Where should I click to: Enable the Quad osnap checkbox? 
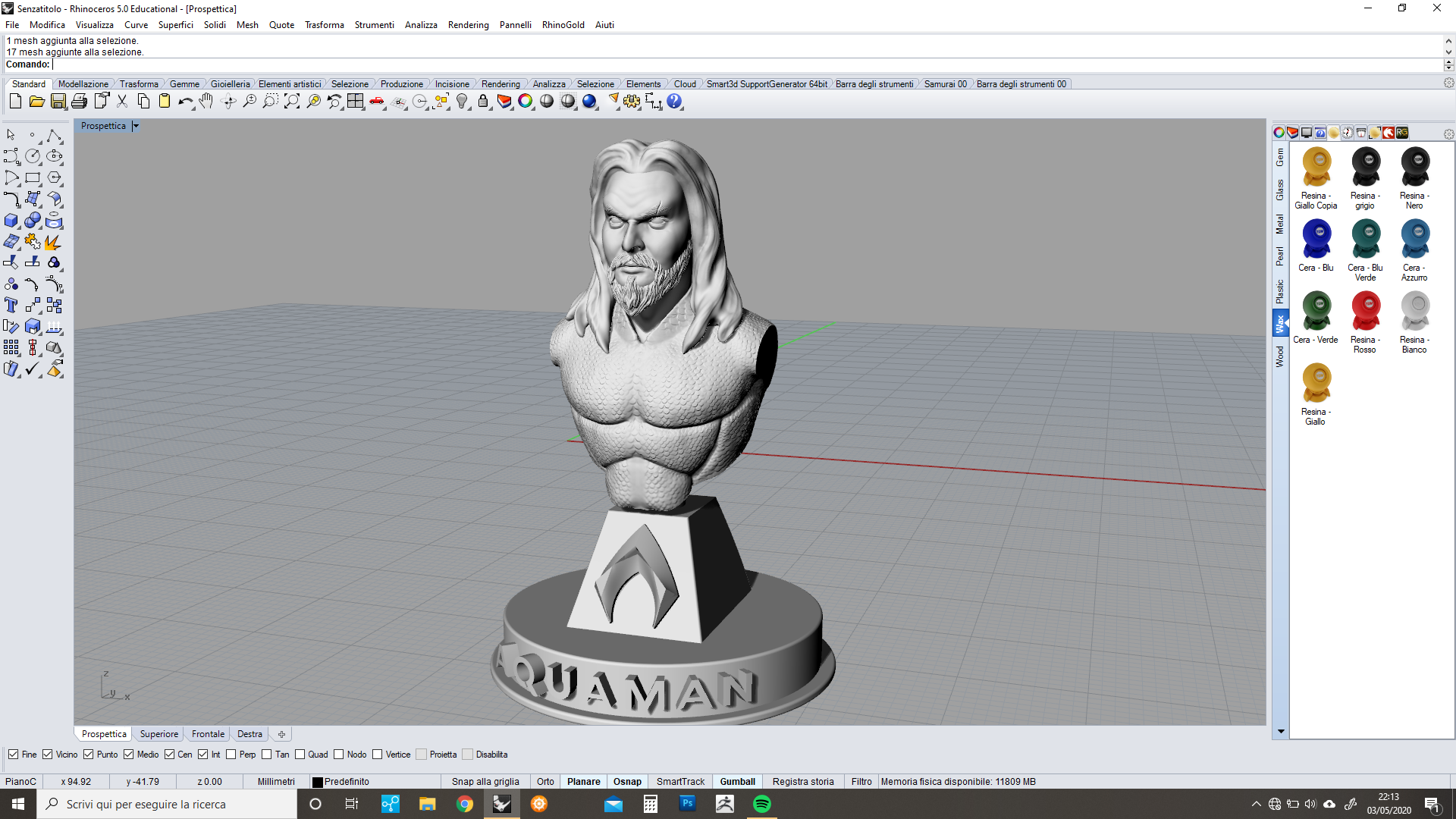pyautogui.click(x=300, y=755)
